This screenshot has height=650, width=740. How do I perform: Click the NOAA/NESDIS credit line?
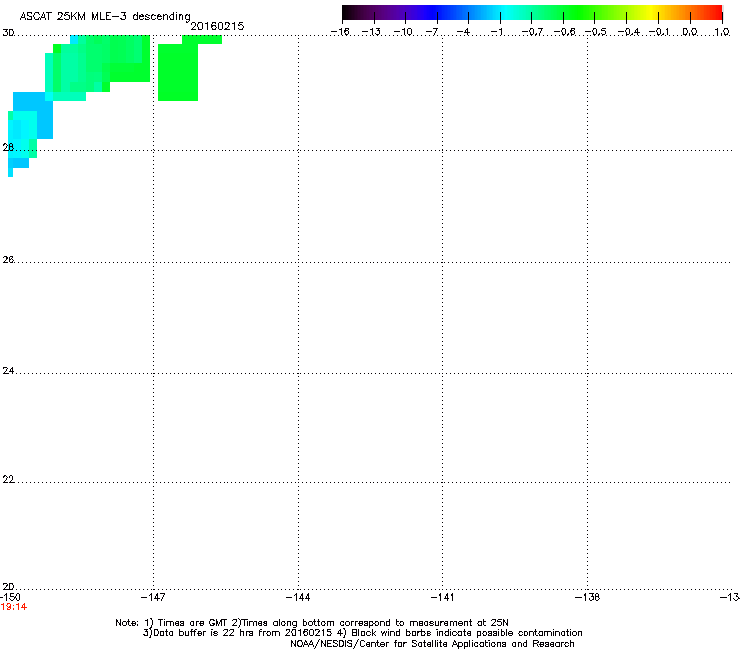click(x=432, y=644)
